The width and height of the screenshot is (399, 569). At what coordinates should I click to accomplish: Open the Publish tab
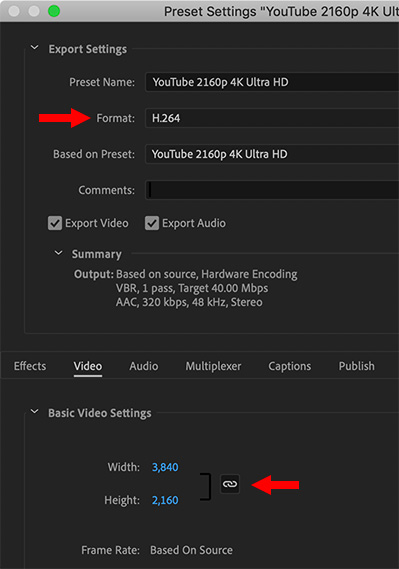(x=357, y=366)
